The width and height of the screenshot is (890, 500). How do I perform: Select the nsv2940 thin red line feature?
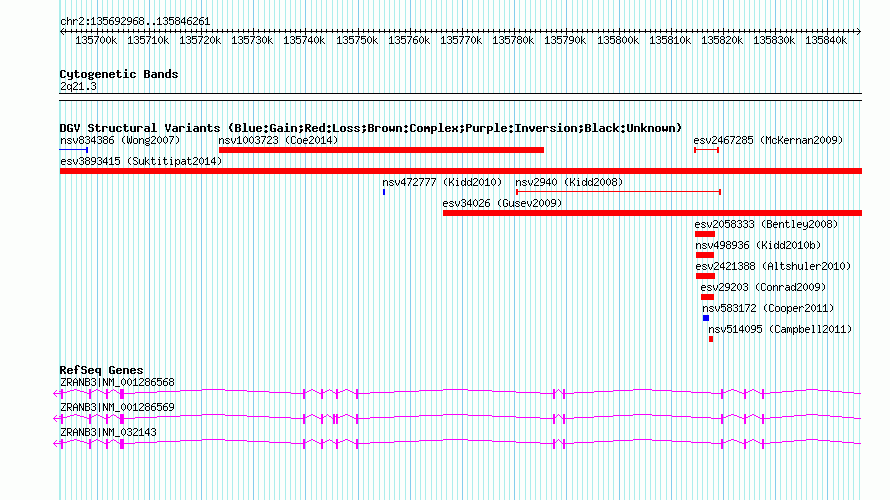(x=619, y=192)
